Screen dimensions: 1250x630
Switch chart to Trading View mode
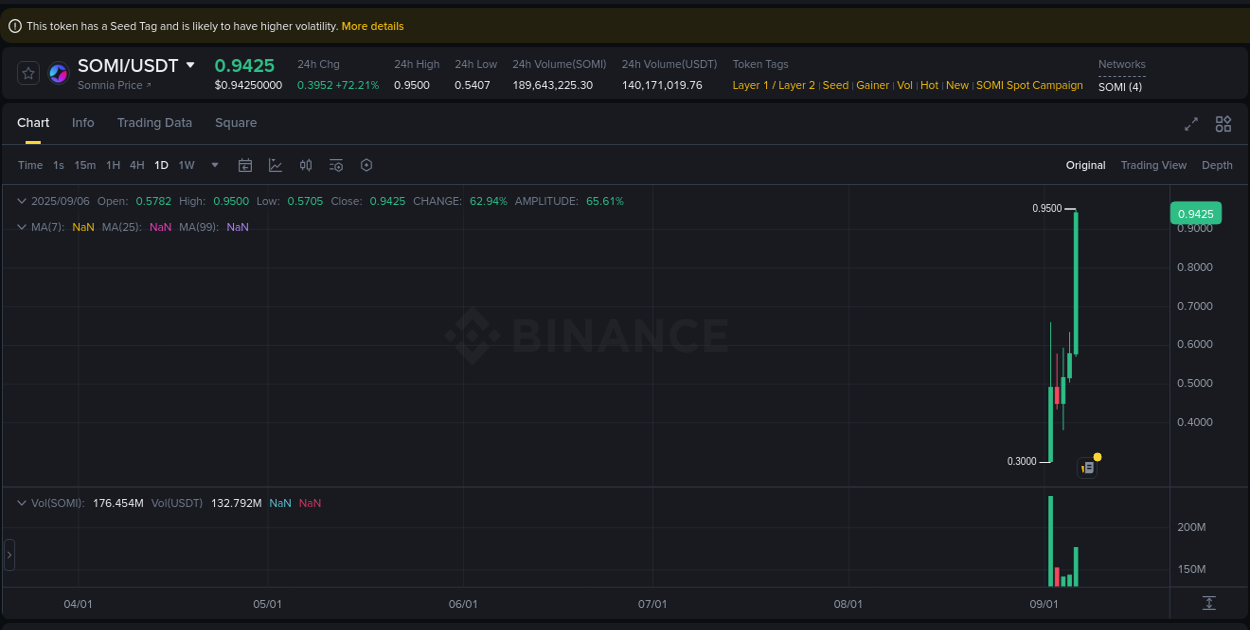click(x=1153, y=165)
